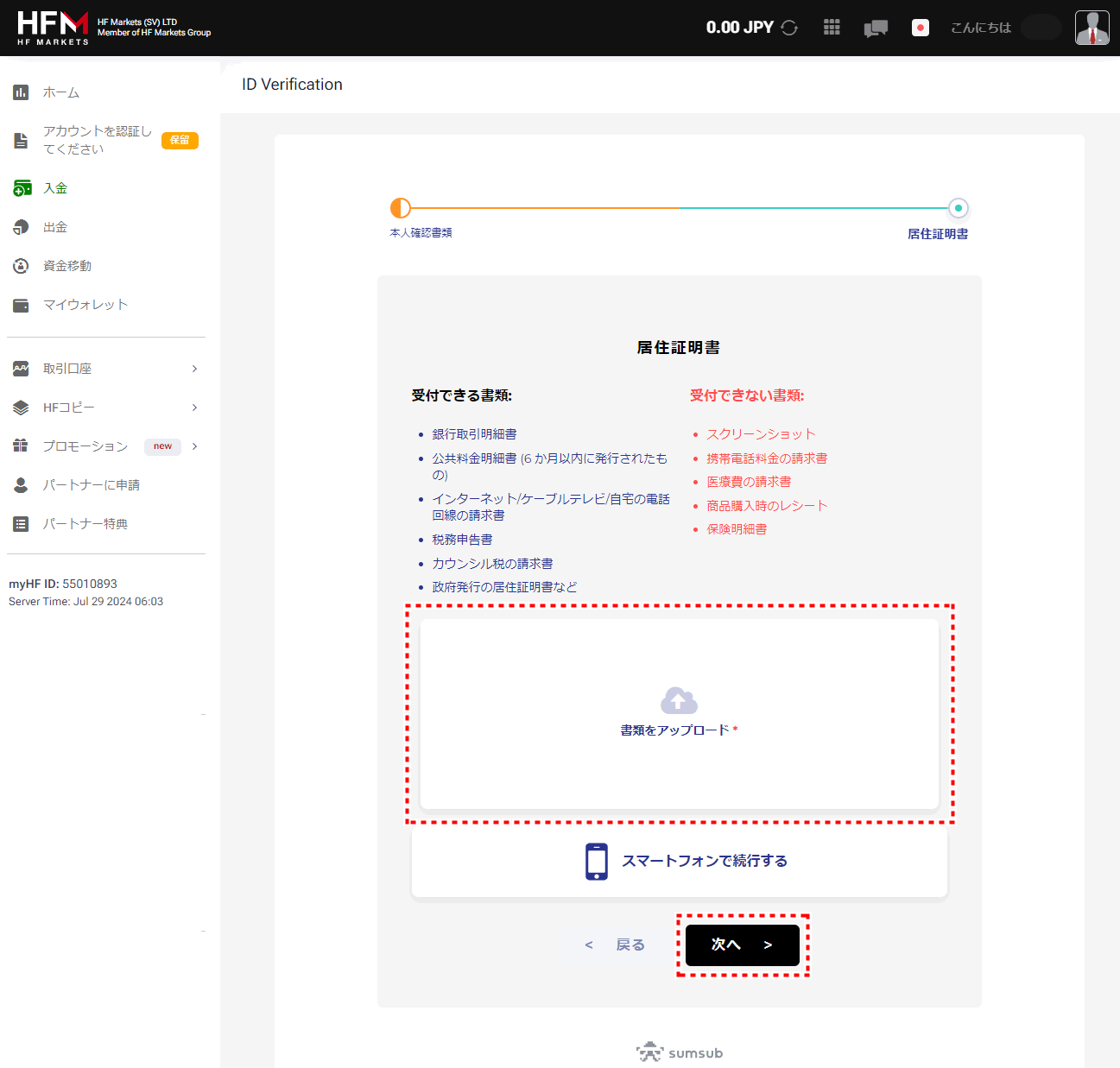
Task: Click the 戻る back button
Action: [x=616, y=945]
